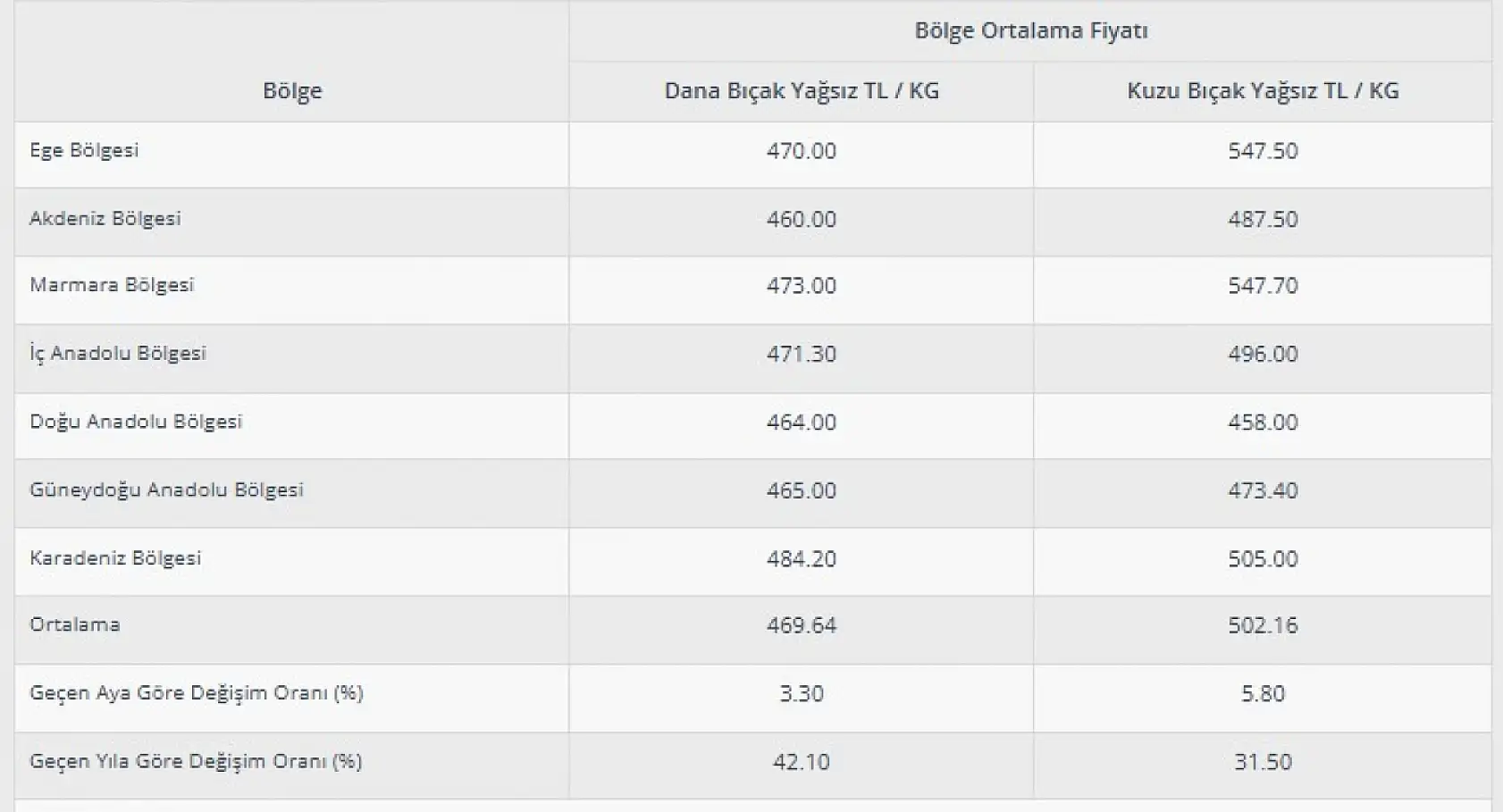Click Geçen Yıla Göre Değişim Oranı label
Screen dimensions: 1503x812
pyautogui.click(x=196, y=762)
